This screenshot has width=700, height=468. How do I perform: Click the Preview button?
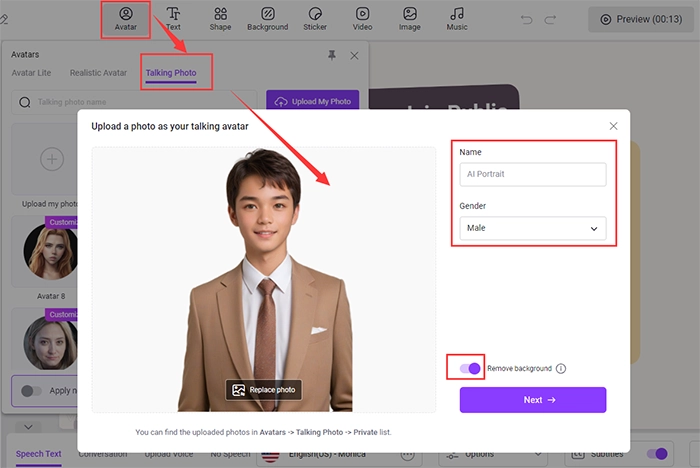[x=642, y=19]
